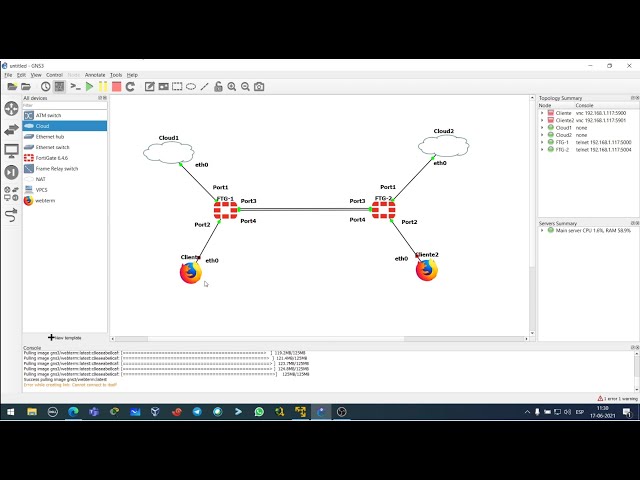Image resolution: width=640 pixels, height=480 pixels.
Task: Suspend all nodes with yellow pause button
Action: tap(103, 87)
